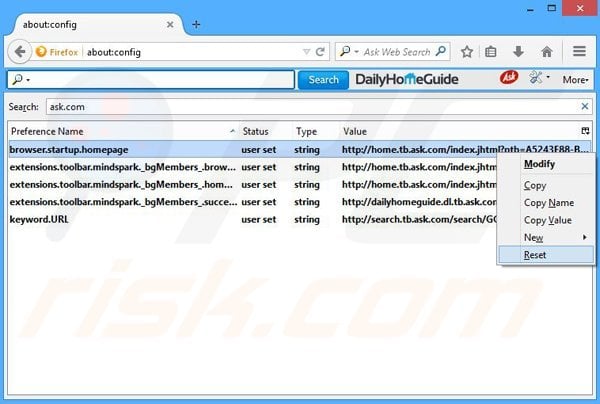Sort by the Preference Name column

coord(123,132)
